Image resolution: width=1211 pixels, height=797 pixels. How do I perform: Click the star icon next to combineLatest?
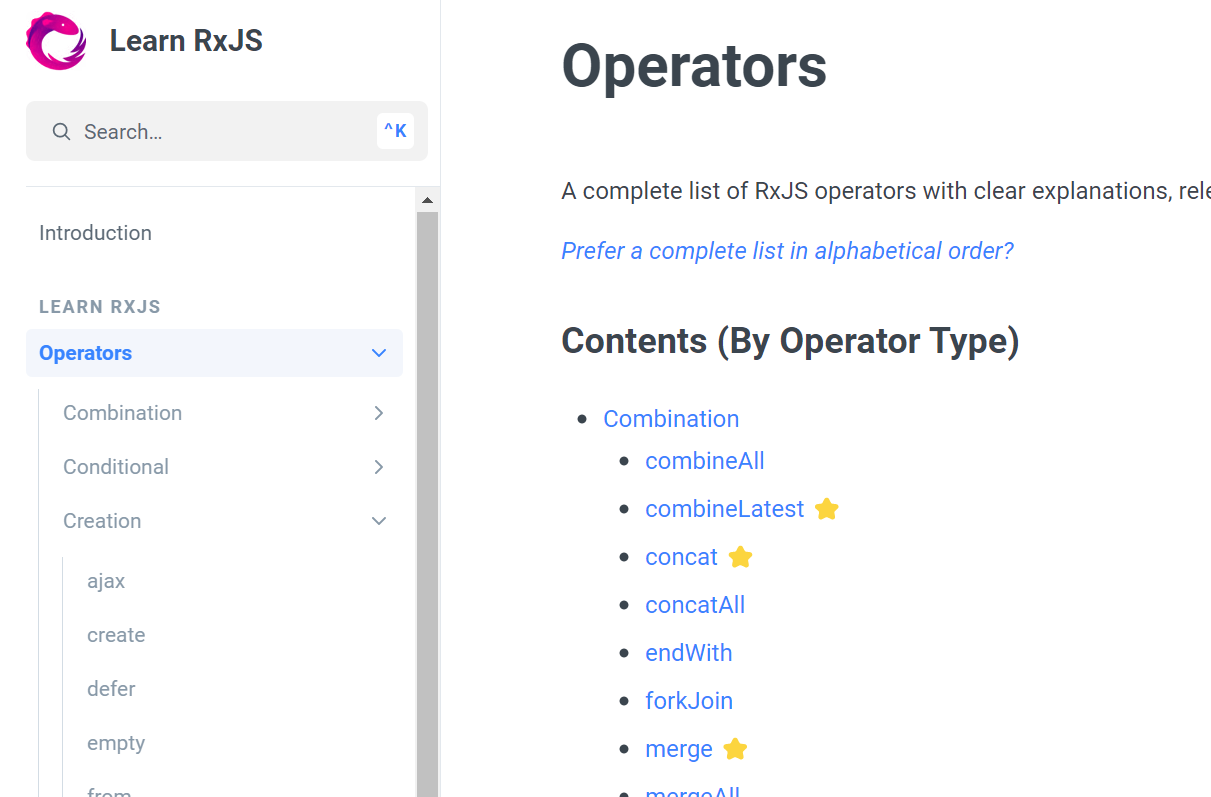[x=826, y=509]
